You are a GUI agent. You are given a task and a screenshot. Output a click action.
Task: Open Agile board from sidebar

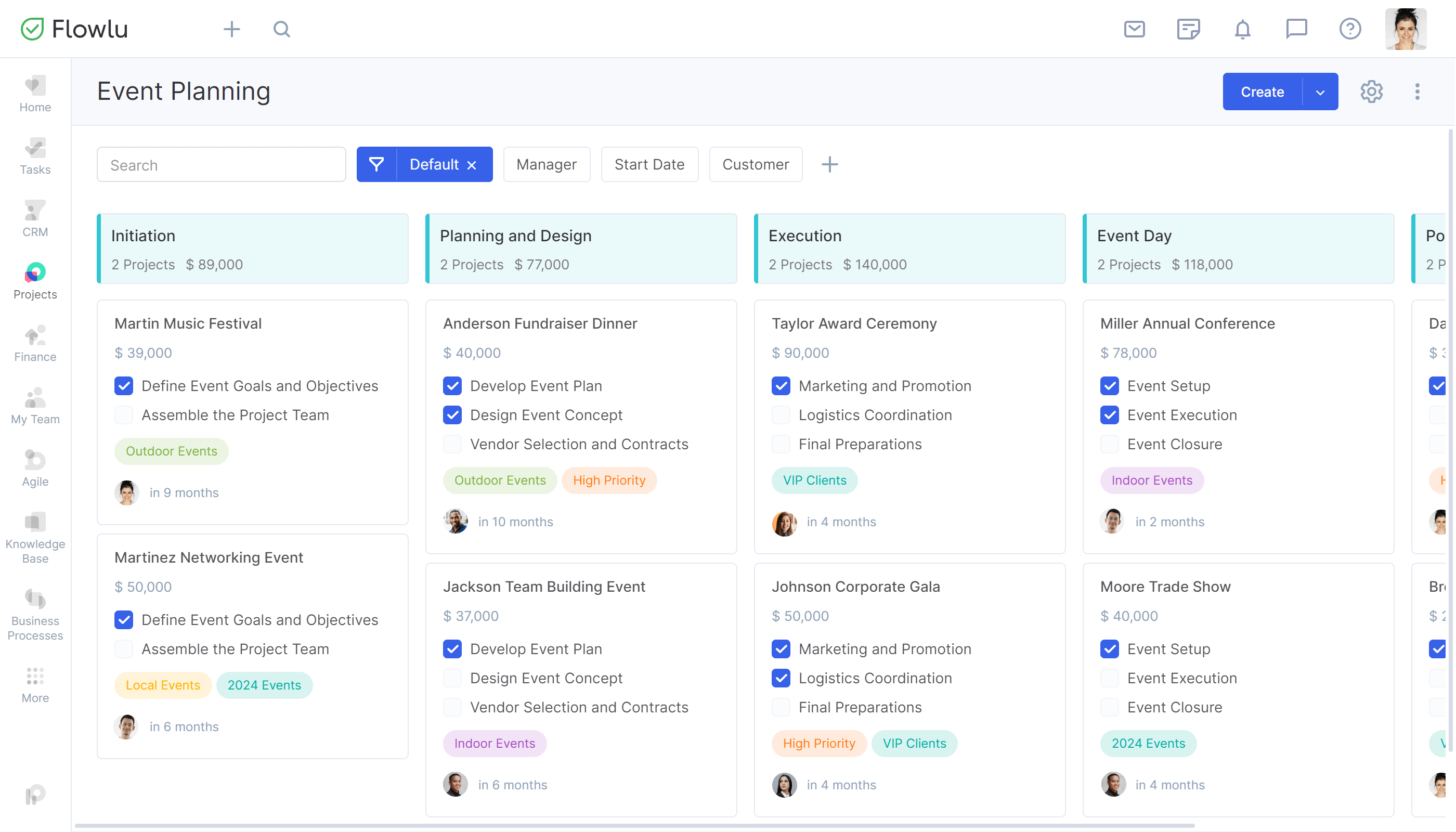pyautogui.click(x=34, y=468)
